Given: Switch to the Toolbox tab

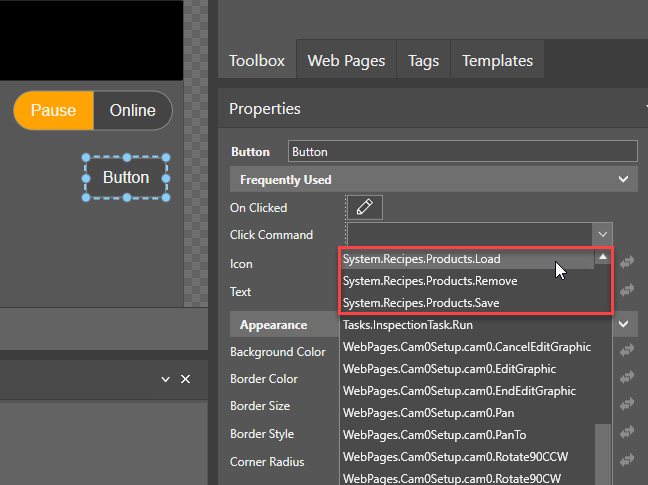Looking at the screenshot, I should pyautogui.click(x=257, y=61).
